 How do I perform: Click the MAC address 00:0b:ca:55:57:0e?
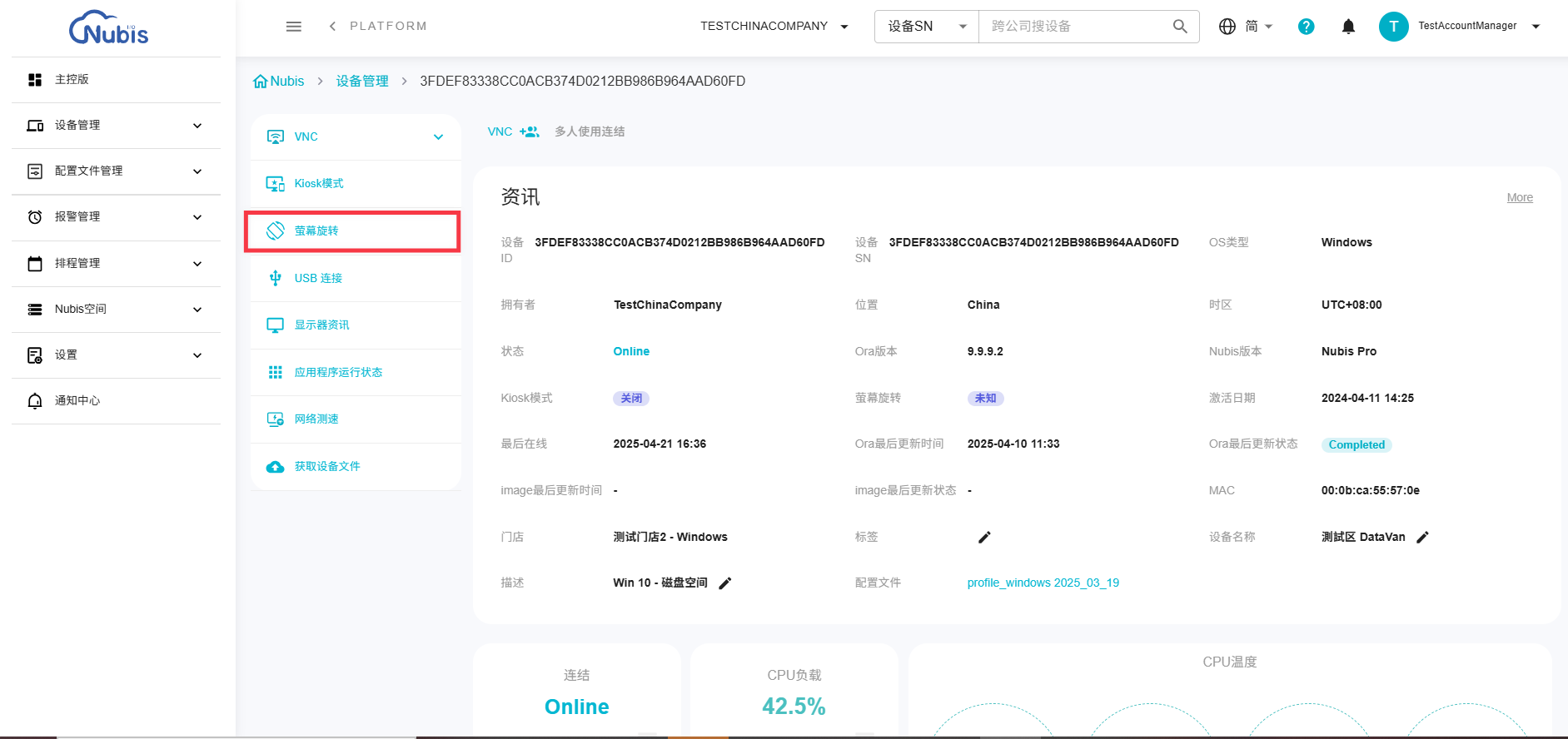click(1370, 491)
